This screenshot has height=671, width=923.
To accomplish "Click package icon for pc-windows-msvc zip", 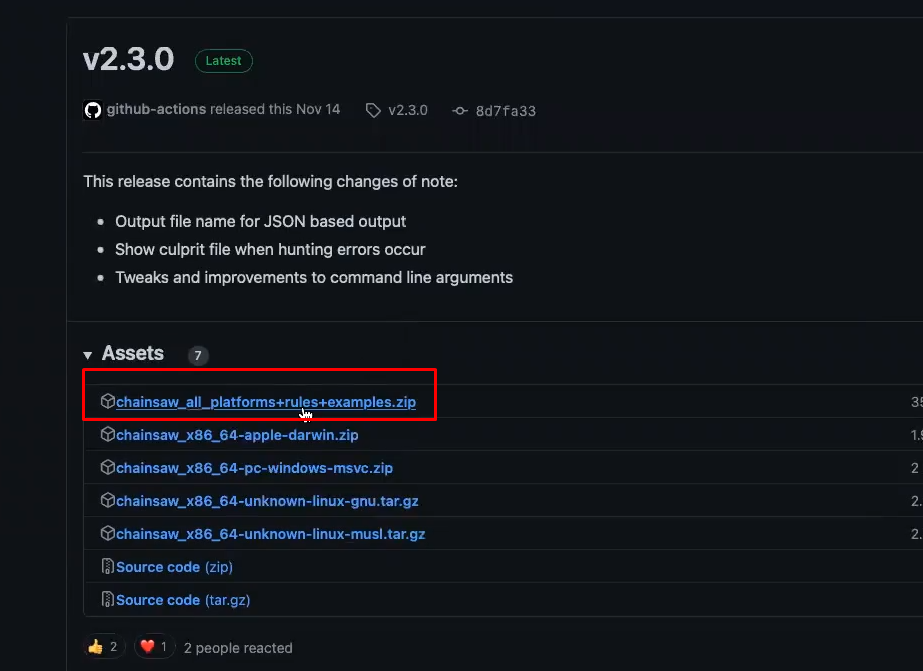I will point(108,467).
